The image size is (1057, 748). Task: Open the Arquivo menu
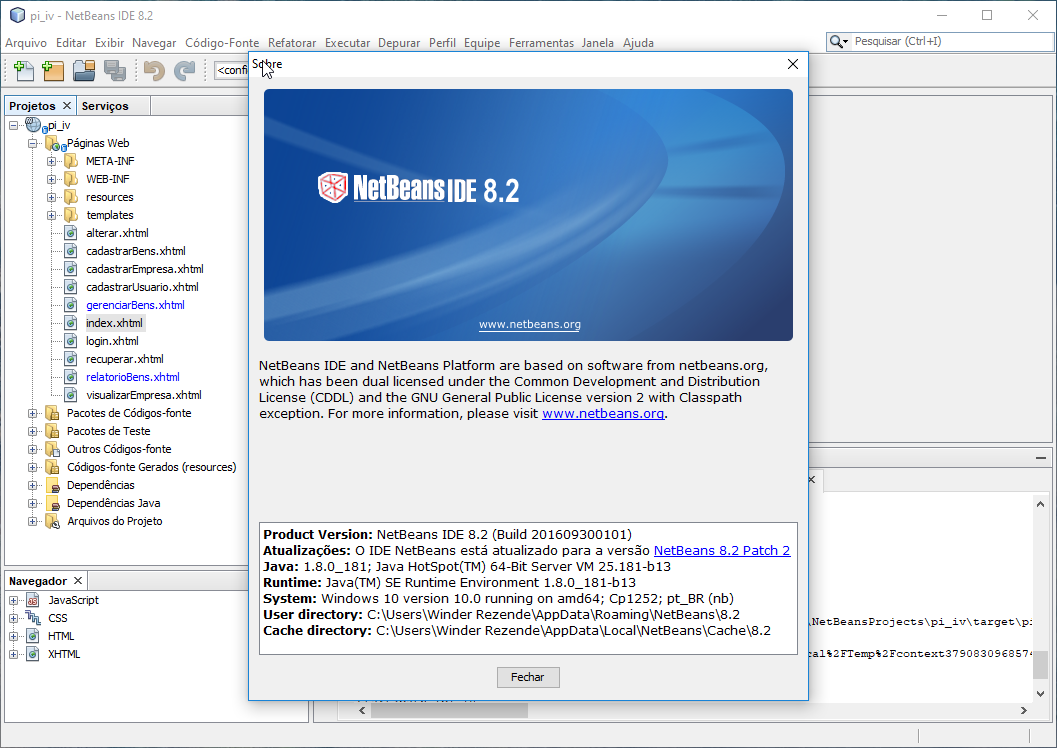pyautogui.click(x=26, y=42)
